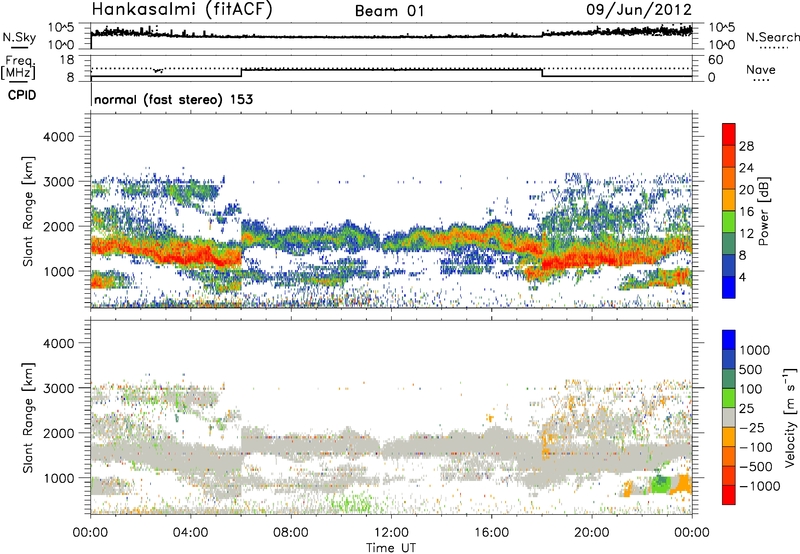Click the '1000' value on velocity colorbar
The height and width of the screenshot is (554, 800).
(x=754, y=350)
